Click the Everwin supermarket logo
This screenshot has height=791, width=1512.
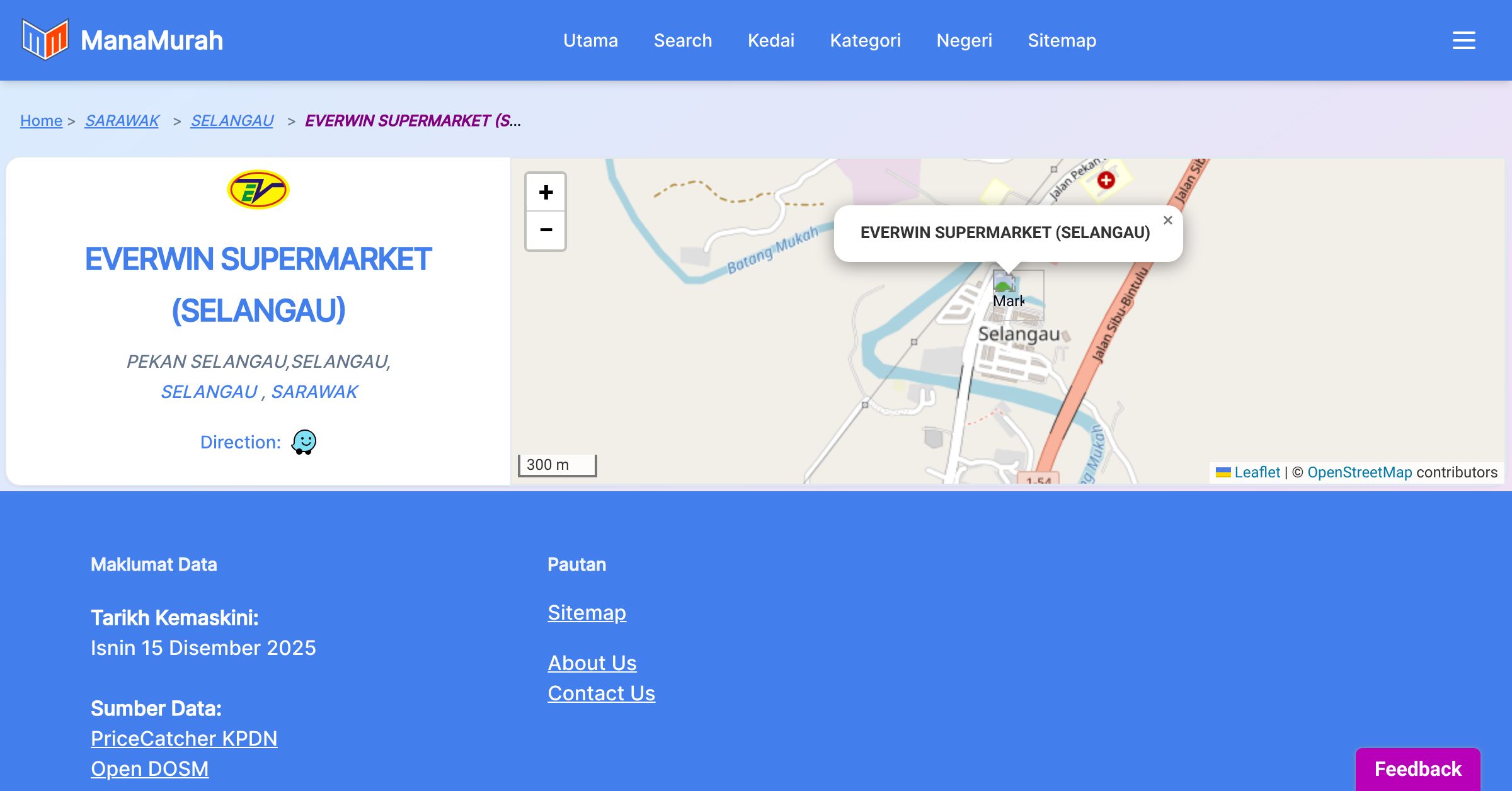click(x=258, y=189)
